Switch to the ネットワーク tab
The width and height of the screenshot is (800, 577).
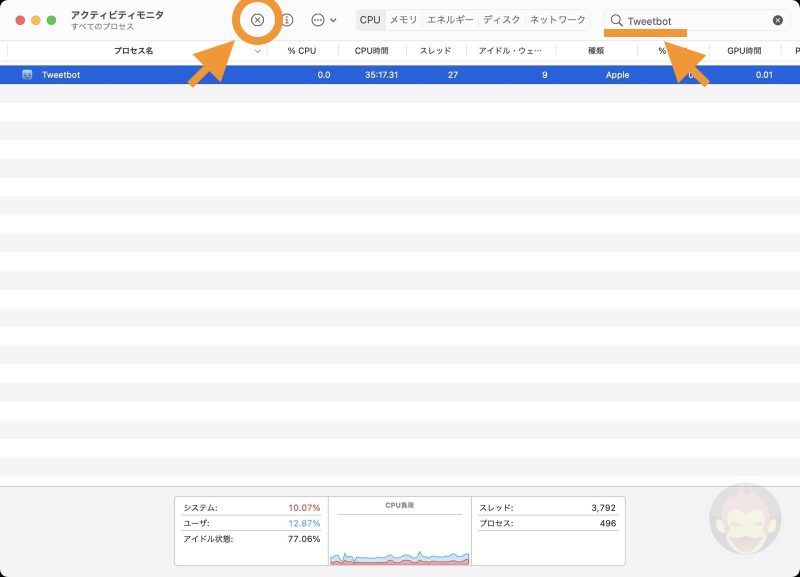click(x=551, y=19)
